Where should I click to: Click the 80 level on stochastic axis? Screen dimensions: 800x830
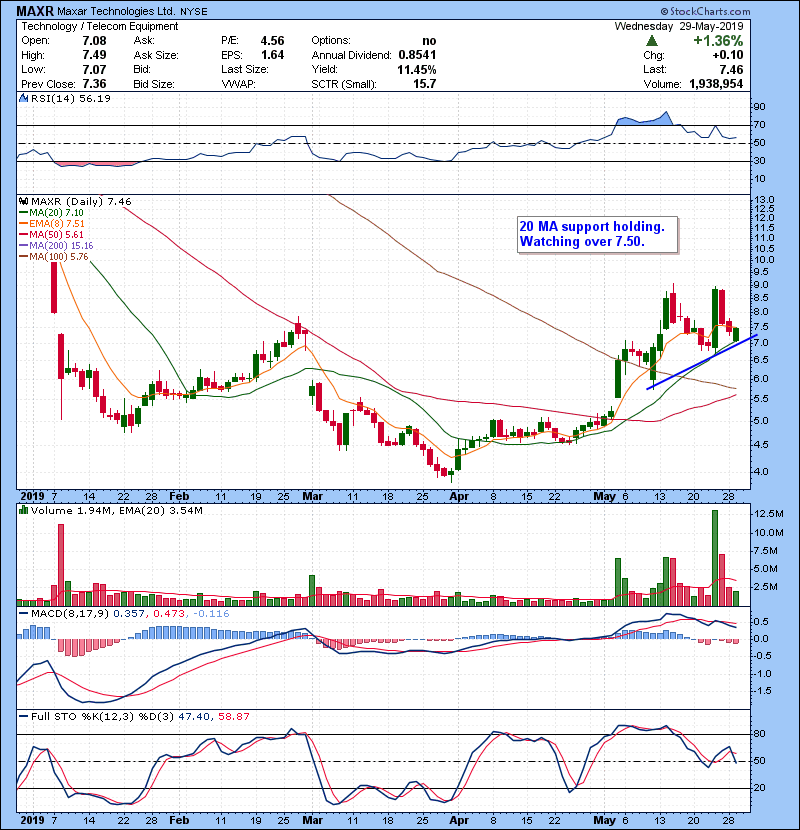(x=759, y=734)
